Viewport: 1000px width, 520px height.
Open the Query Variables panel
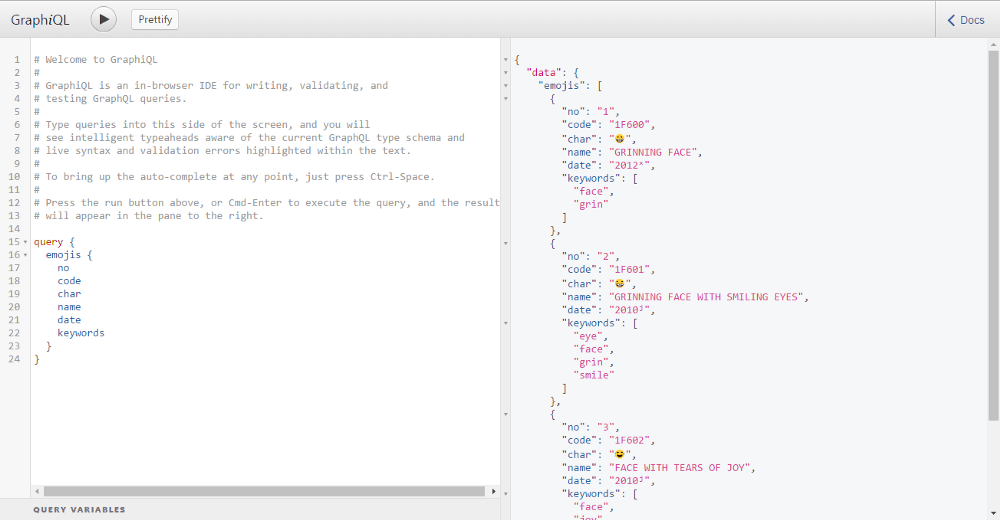(79, 509)
